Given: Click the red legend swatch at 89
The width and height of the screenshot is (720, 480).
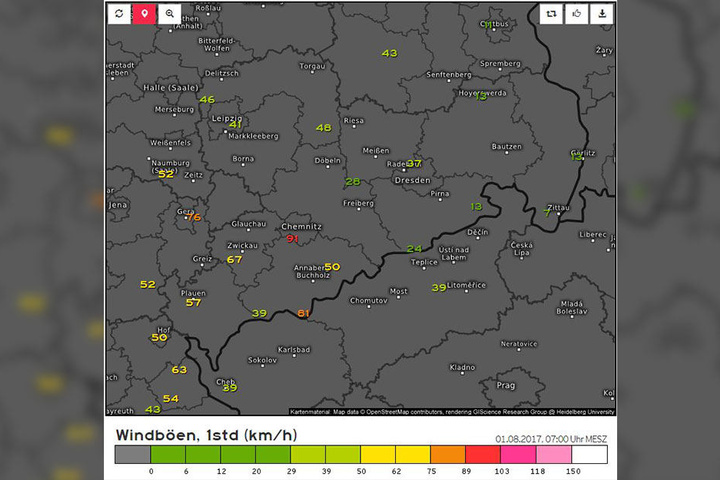Looking at the screenshot, I should click(x=483, y=454).
